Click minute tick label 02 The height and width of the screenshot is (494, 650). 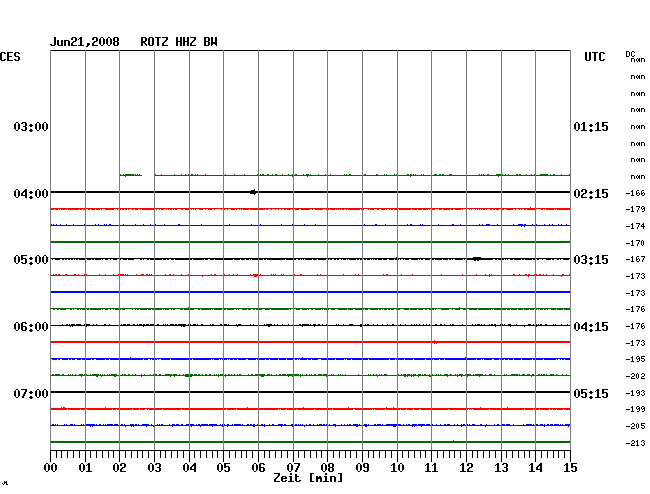tap(119, 468)
